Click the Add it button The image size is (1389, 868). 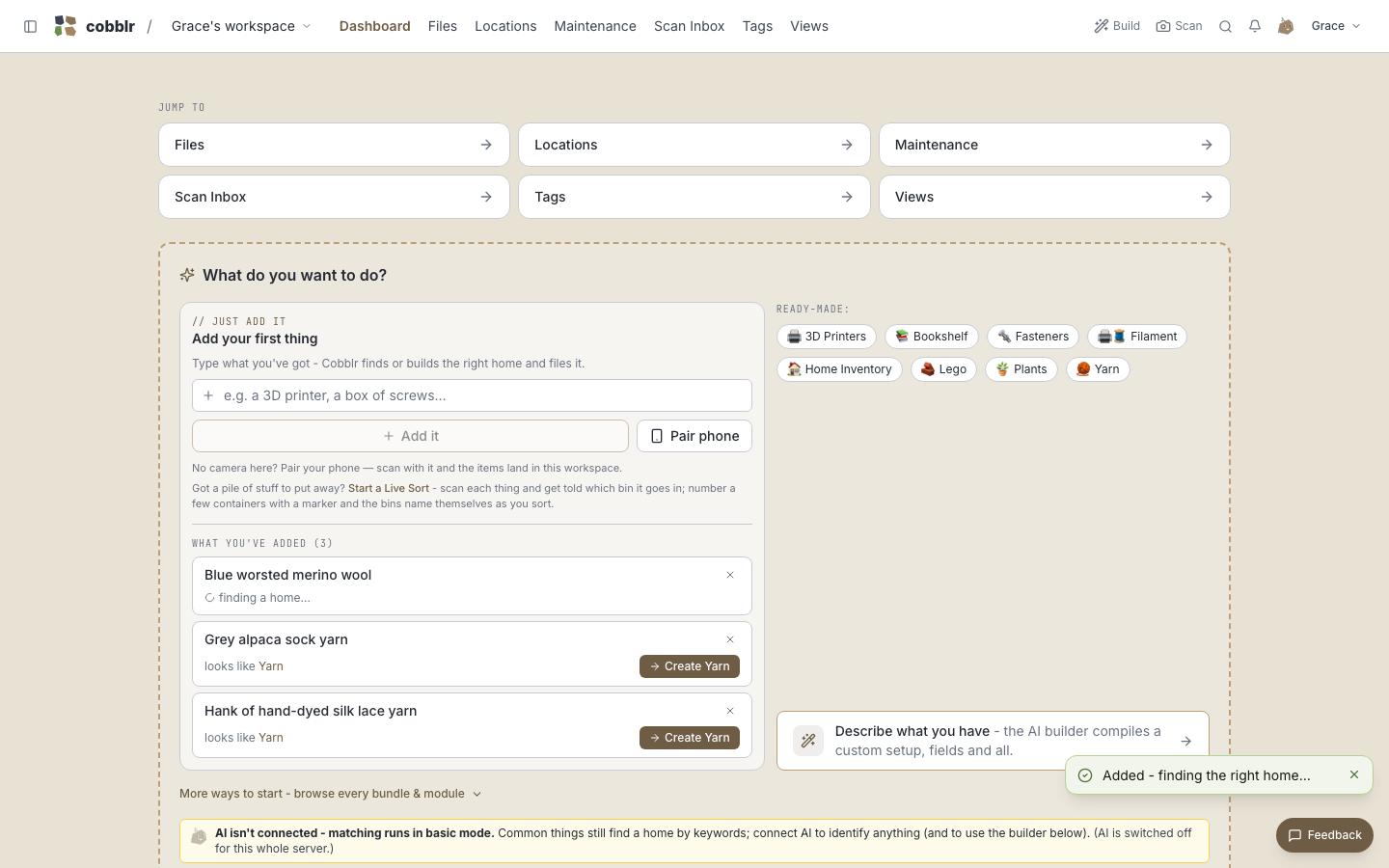[410, 436]
